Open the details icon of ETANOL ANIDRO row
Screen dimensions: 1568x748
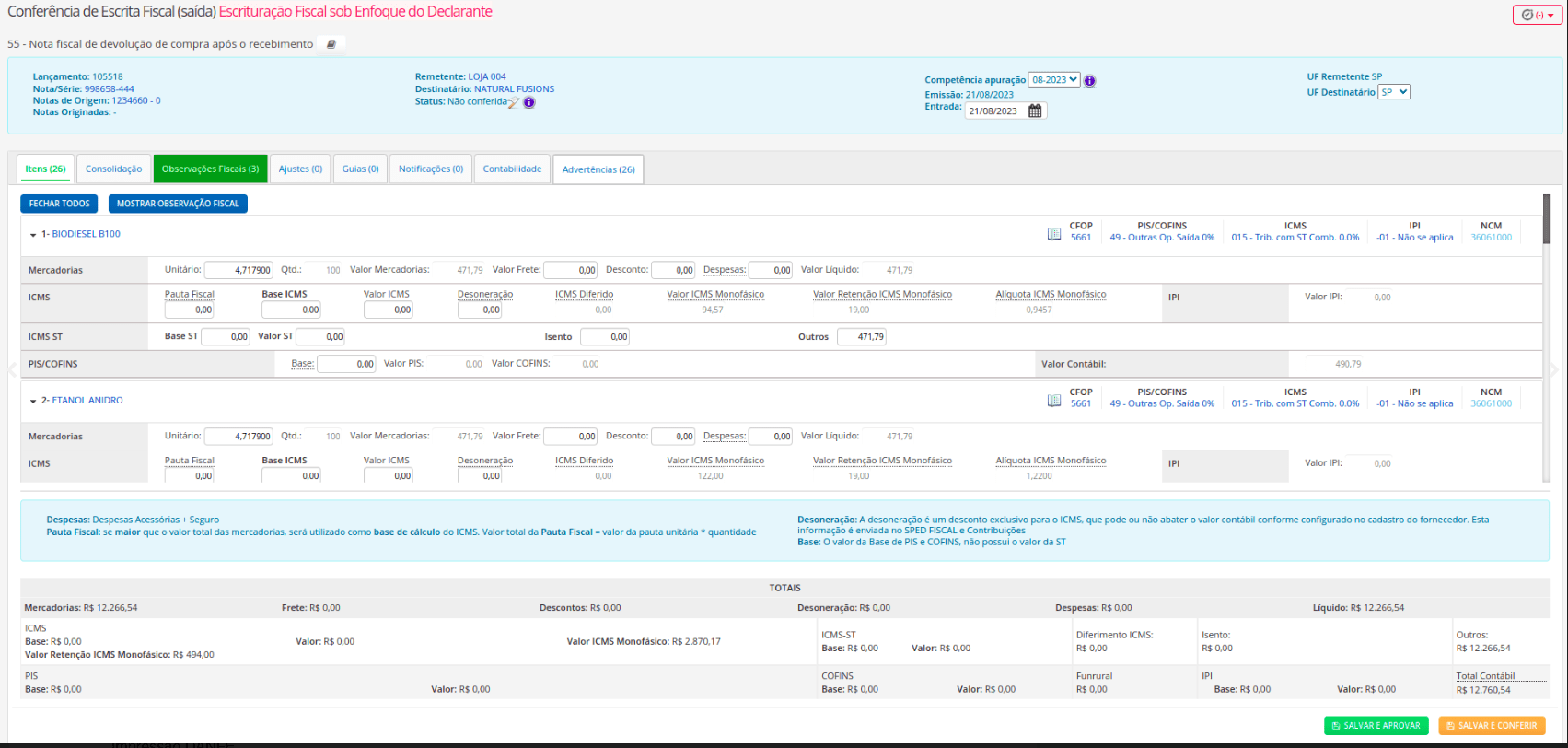[x=1054, y=401]
